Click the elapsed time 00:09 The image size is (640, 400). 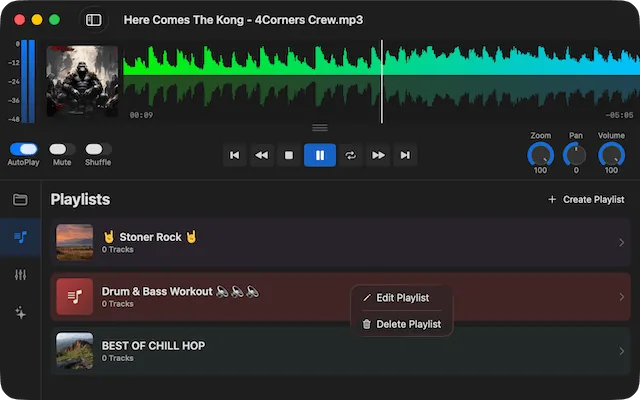(x=141, y=115)
